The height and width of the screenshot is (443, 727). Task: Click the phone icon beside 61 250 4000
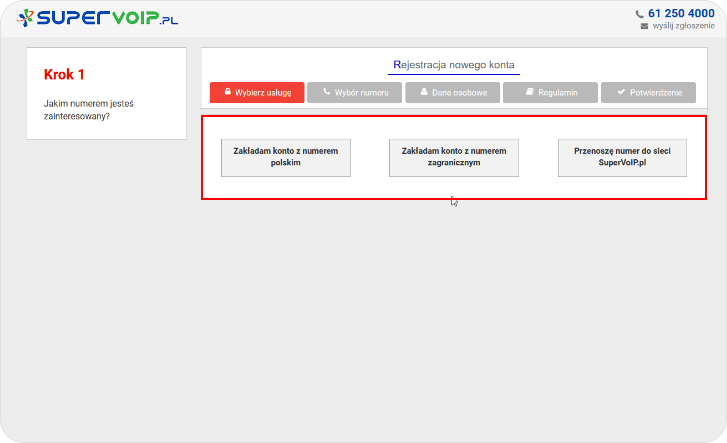[640, 14]
